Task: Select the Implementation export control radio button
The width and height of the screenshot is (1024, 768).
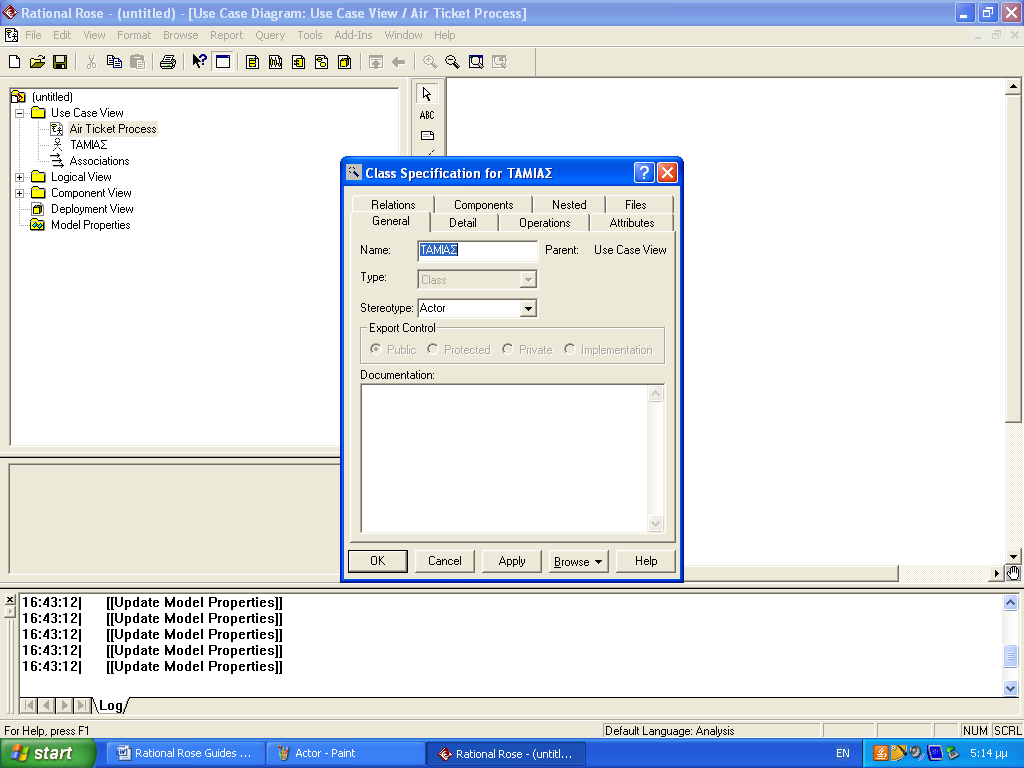Action: tap(569, 349)
